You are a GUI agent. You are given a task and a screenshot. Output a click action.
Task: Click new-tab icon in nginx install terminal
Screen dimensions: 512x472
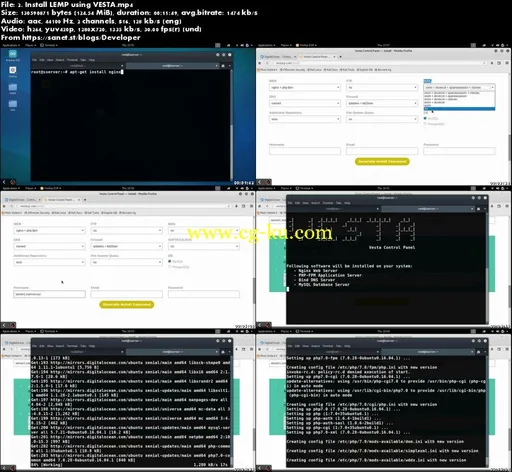(x=223, y=66)
